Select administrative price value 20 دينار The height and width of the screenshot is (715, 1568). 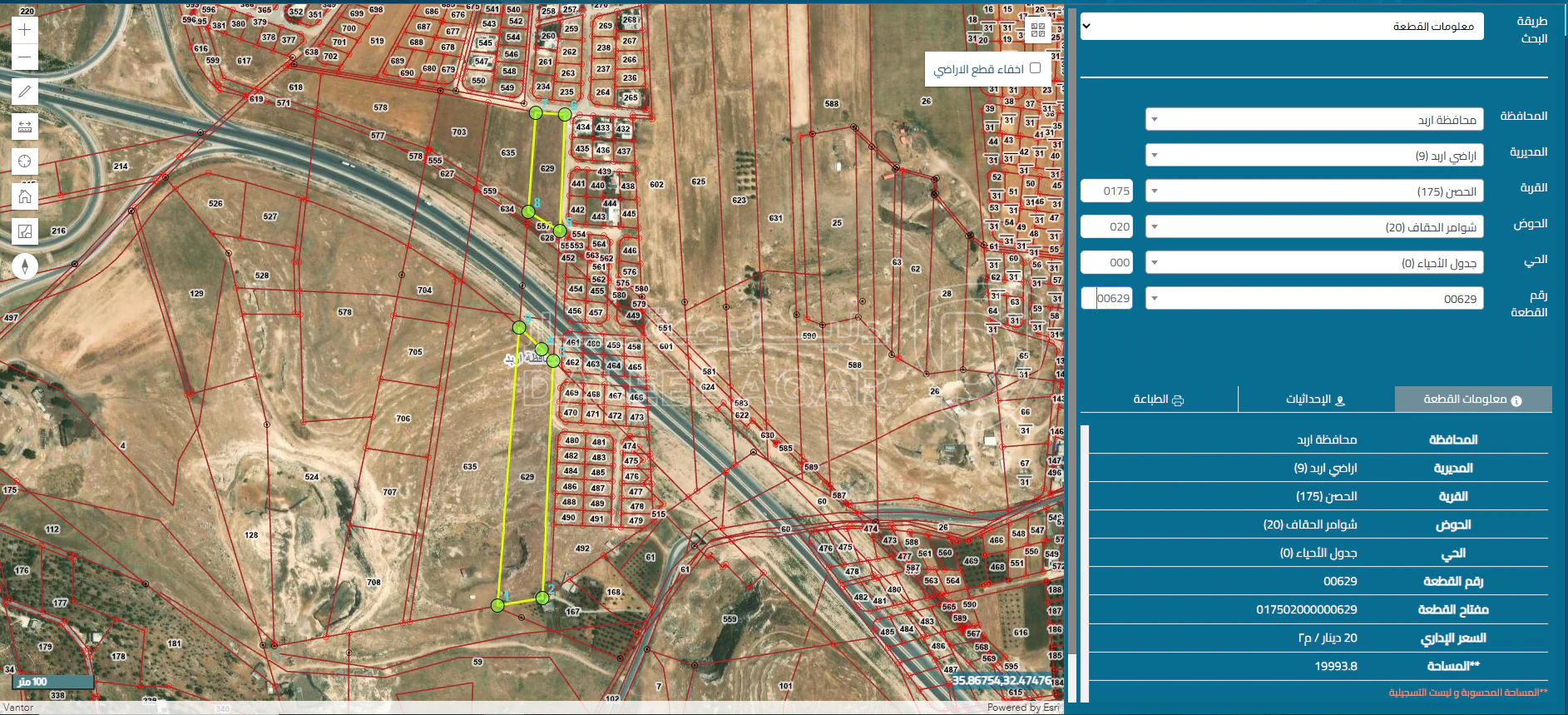pyautogui.click(x=1328, y=638)
